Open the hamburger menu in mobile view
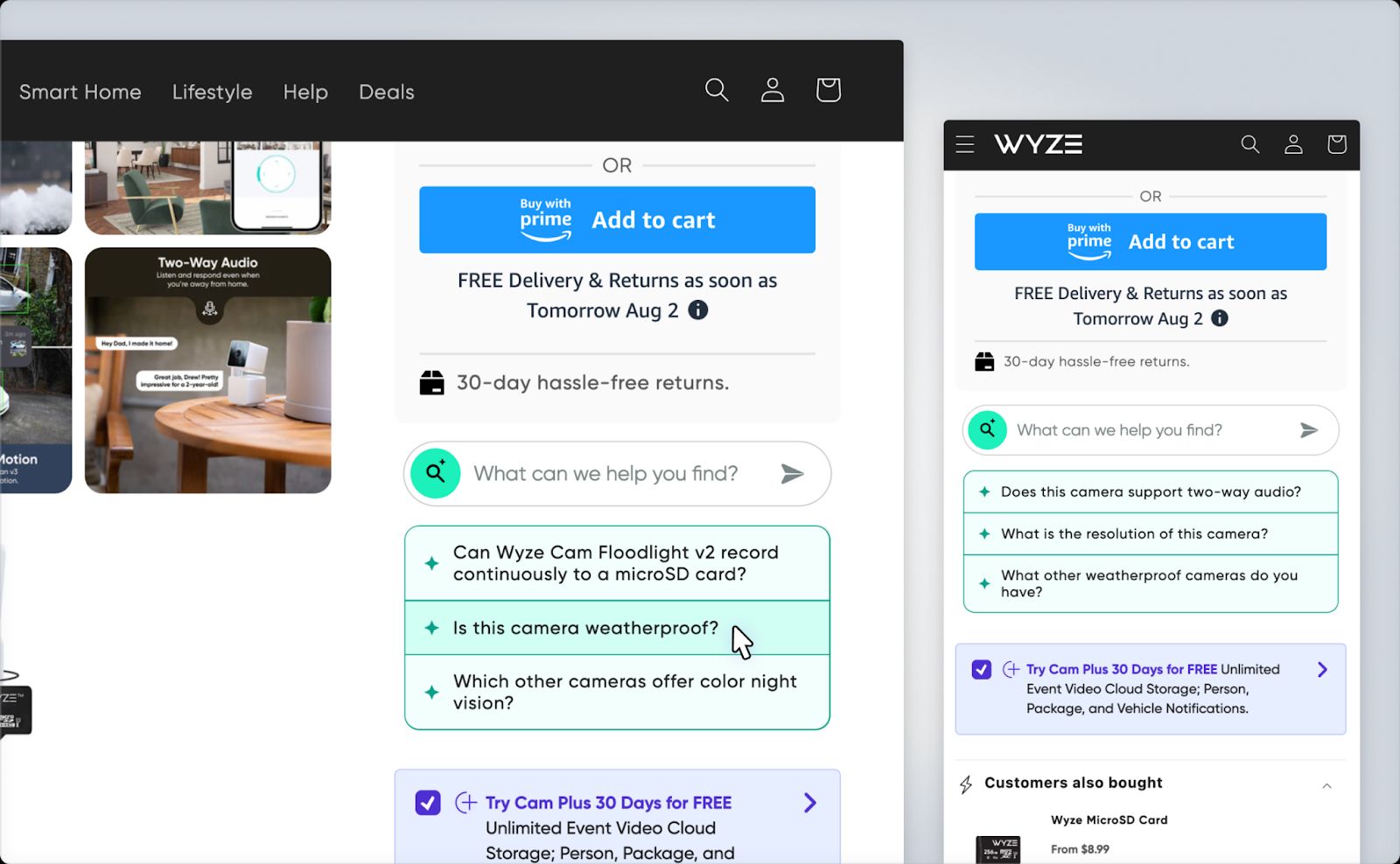 tap(964, 144)
